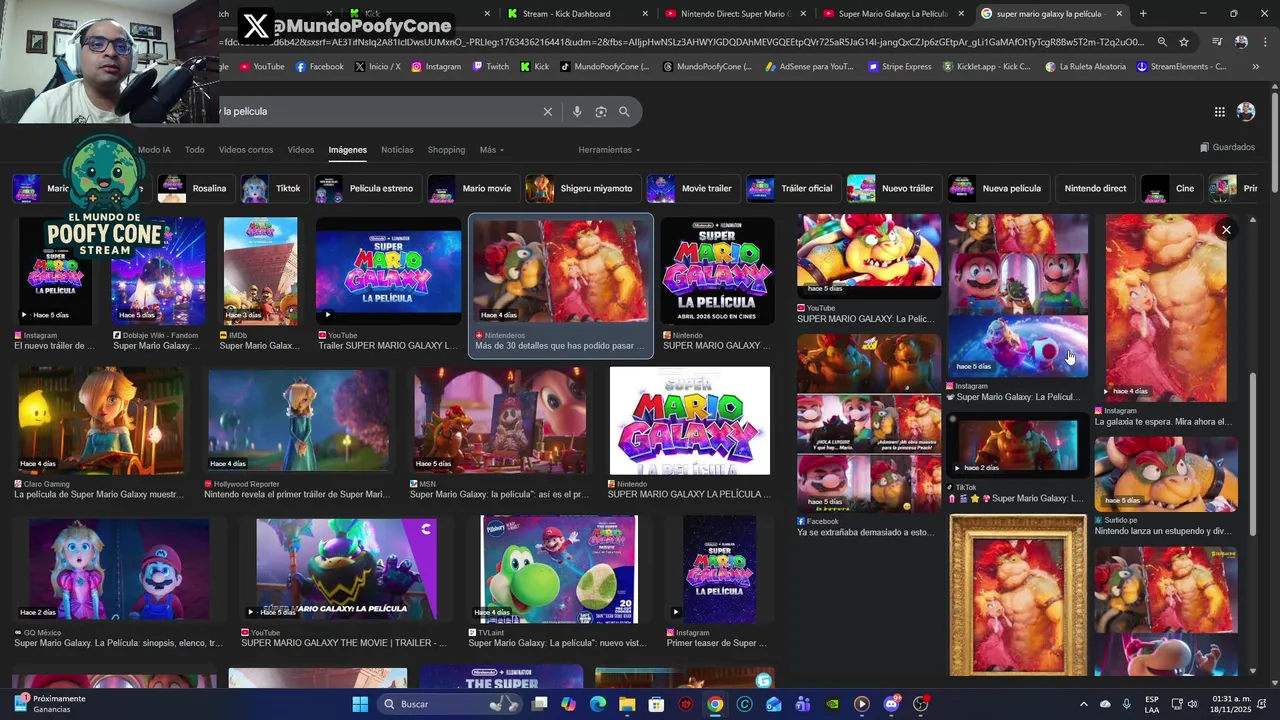The image size is (1280, 720).
Task: Filter images by Nintendo direct chip
Action: (1095, 188)
